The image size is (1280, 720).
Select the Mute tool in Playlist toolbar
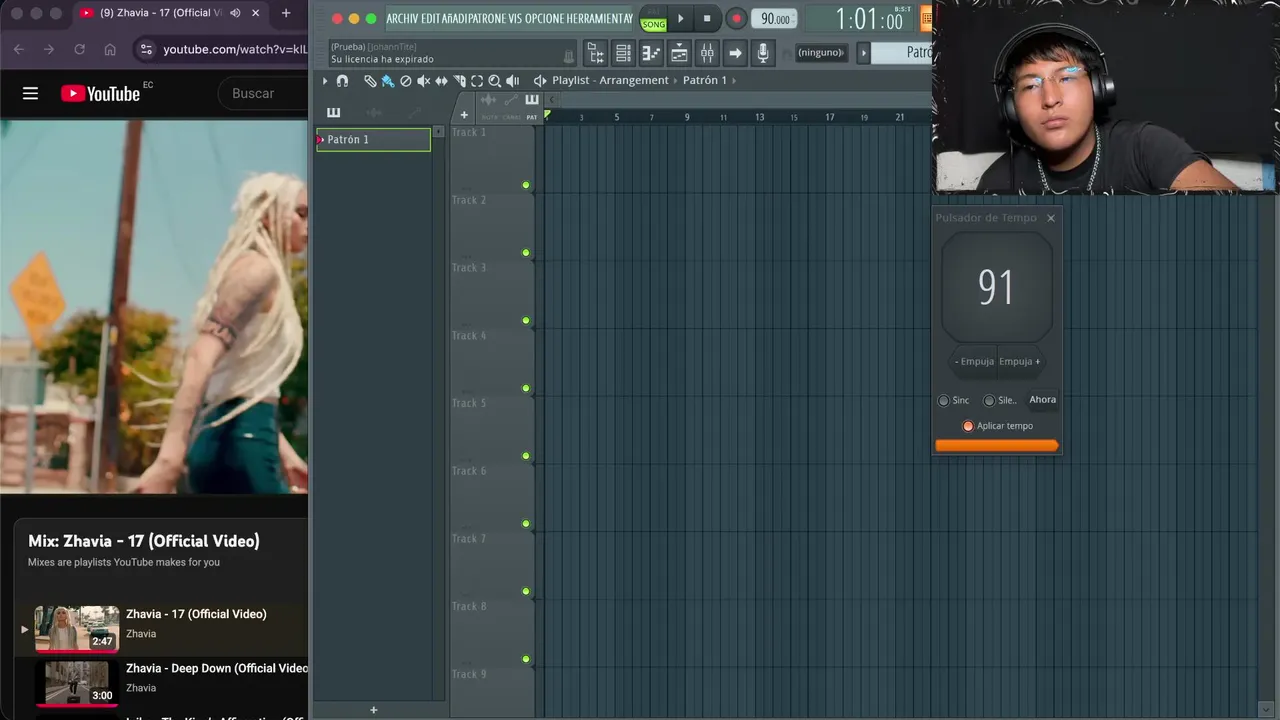pyautogui.click(x=423, y=81)
